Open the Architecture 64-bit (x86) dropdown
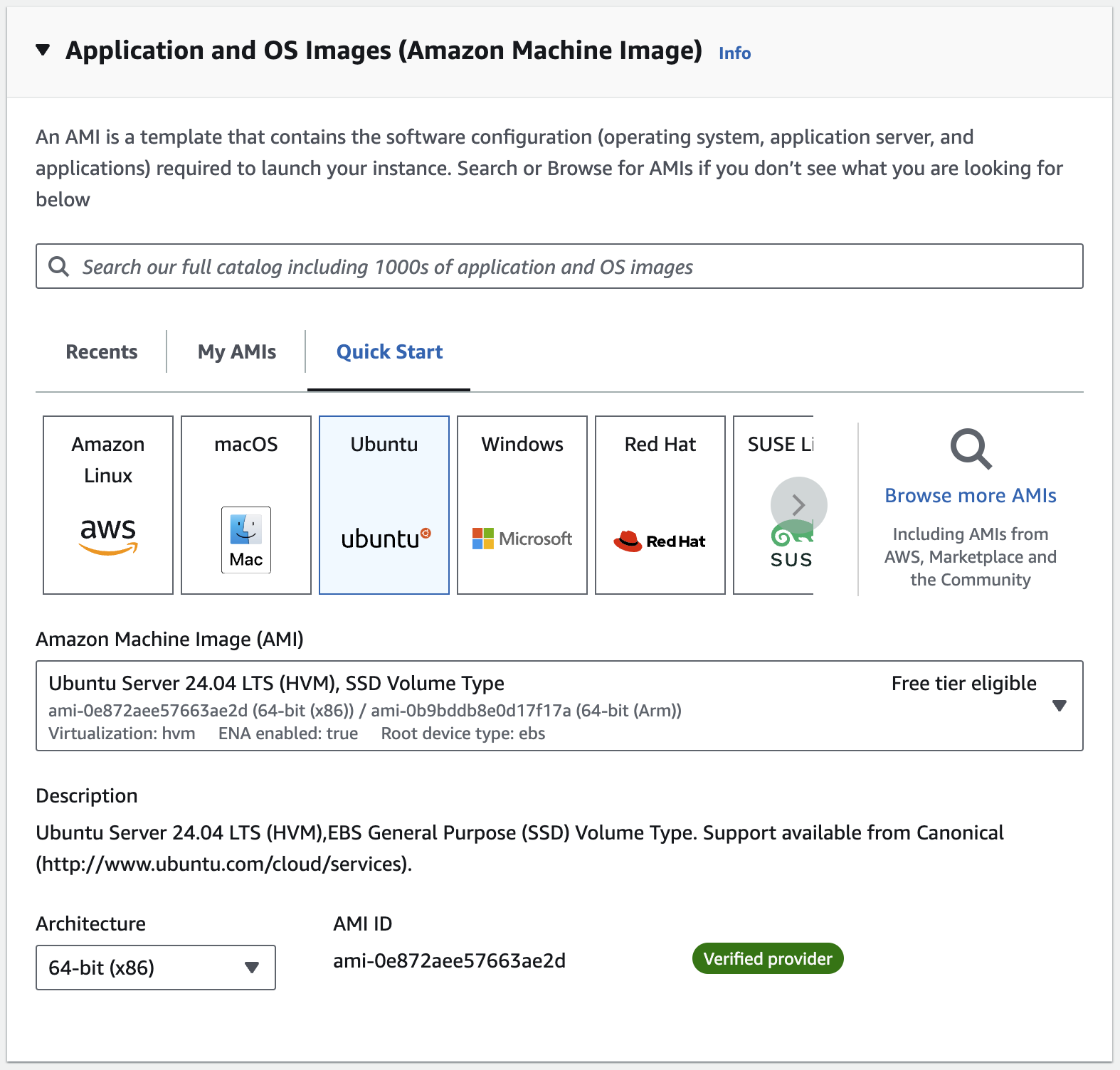Screen dimensions: 1120x1070 point(156,968)
